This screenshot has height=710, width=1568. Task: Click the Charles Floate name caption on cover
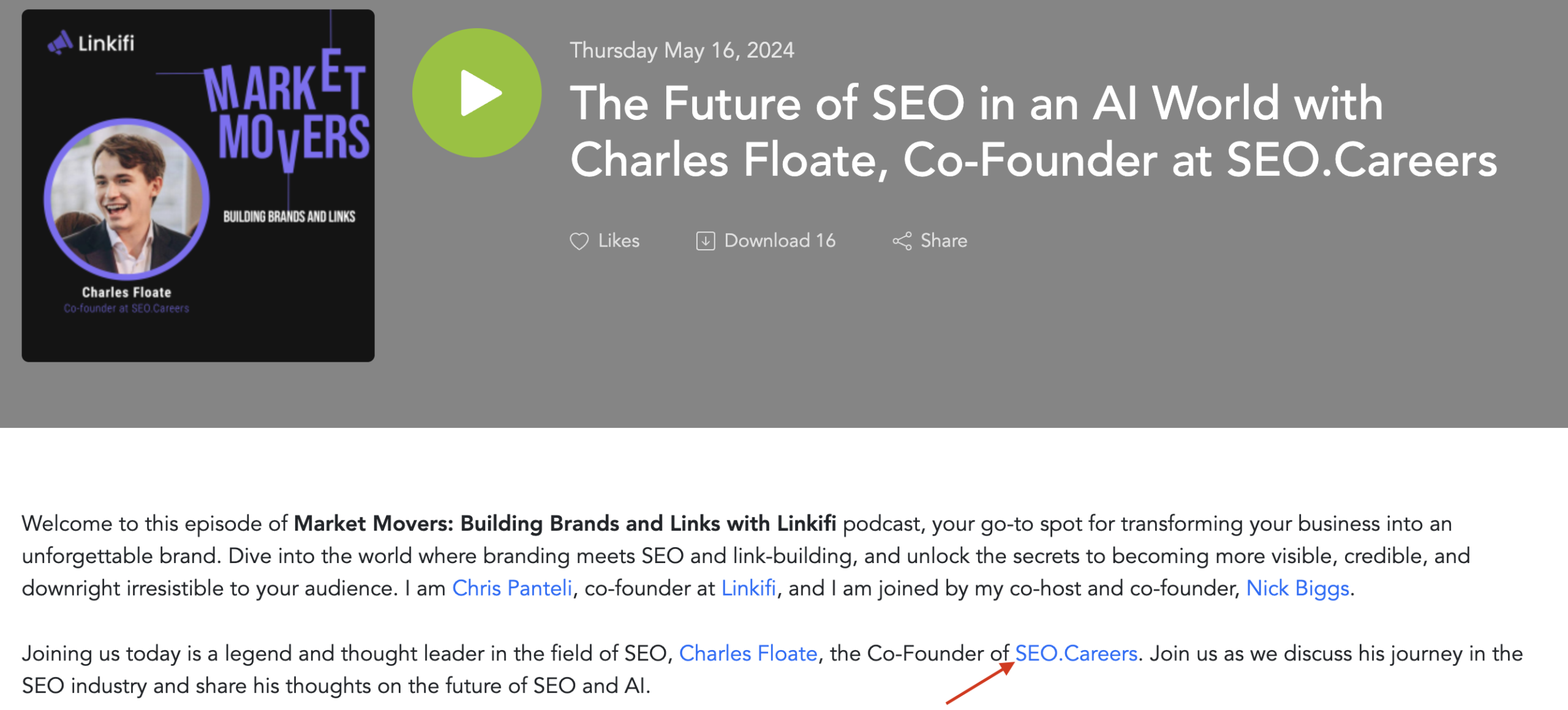point(127,293)
